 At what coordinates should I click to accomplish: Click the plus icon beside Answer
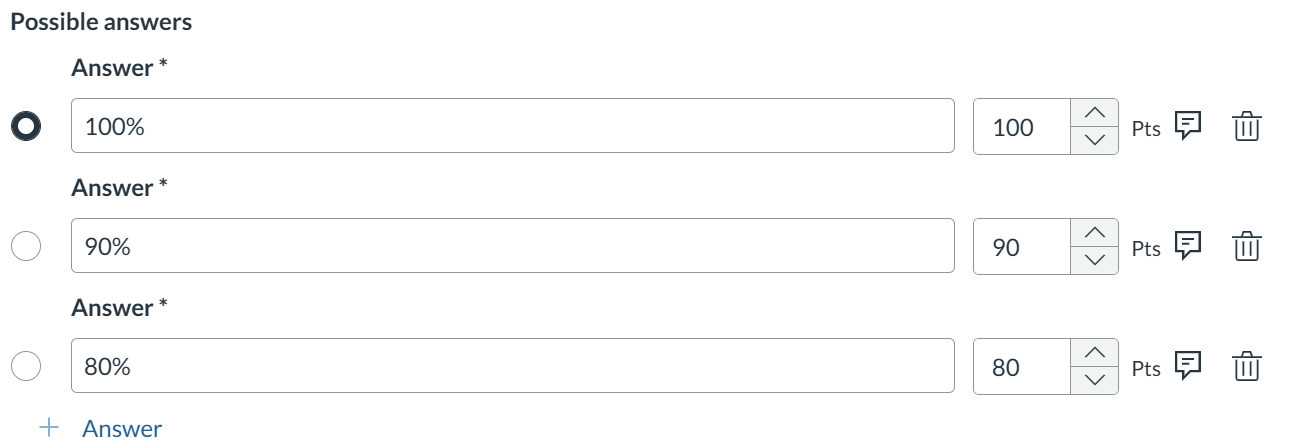(49, 428)
